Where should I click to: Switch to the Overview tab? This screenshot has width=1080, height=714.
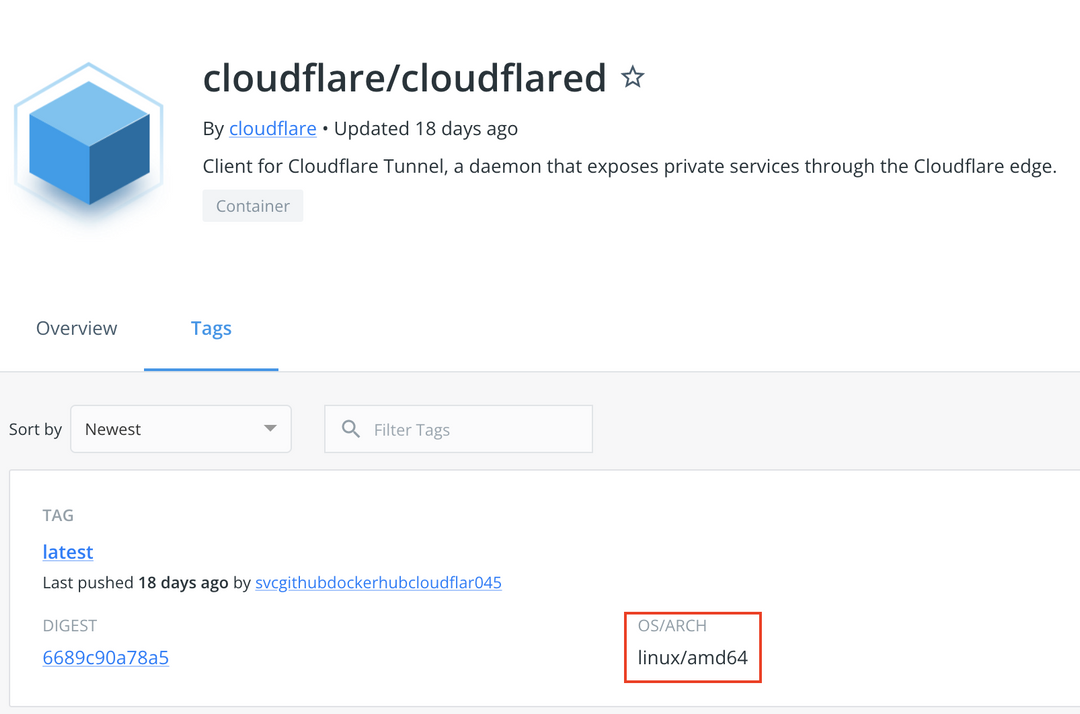click(x=76, y=328)
